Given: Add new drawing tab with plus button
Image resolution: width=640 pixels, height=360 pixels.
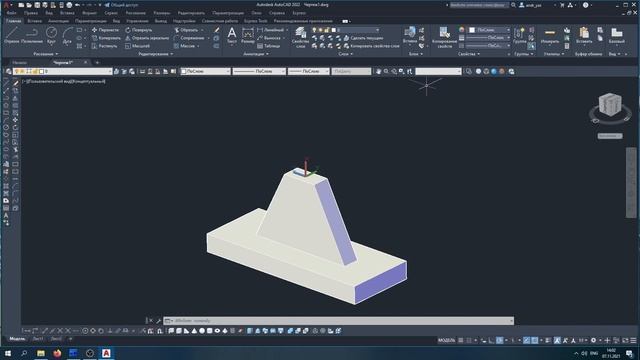Looking at the screenshot, I should coord(97,62).
